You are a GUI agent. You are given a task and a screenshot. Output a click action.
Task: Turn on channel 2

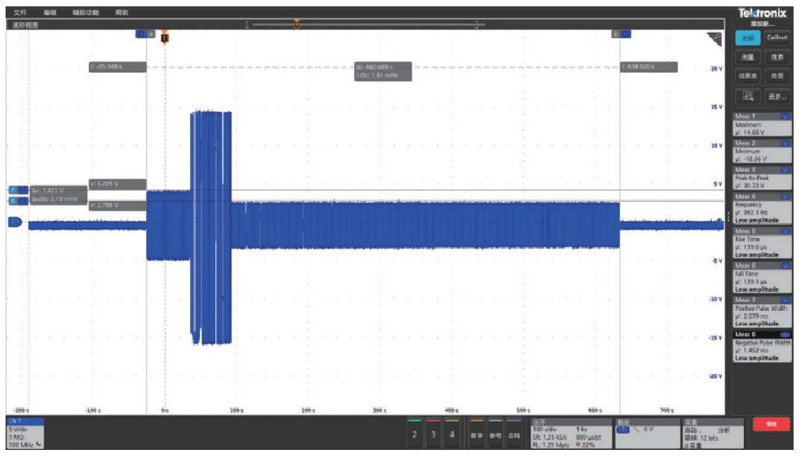tap(415, 434)
